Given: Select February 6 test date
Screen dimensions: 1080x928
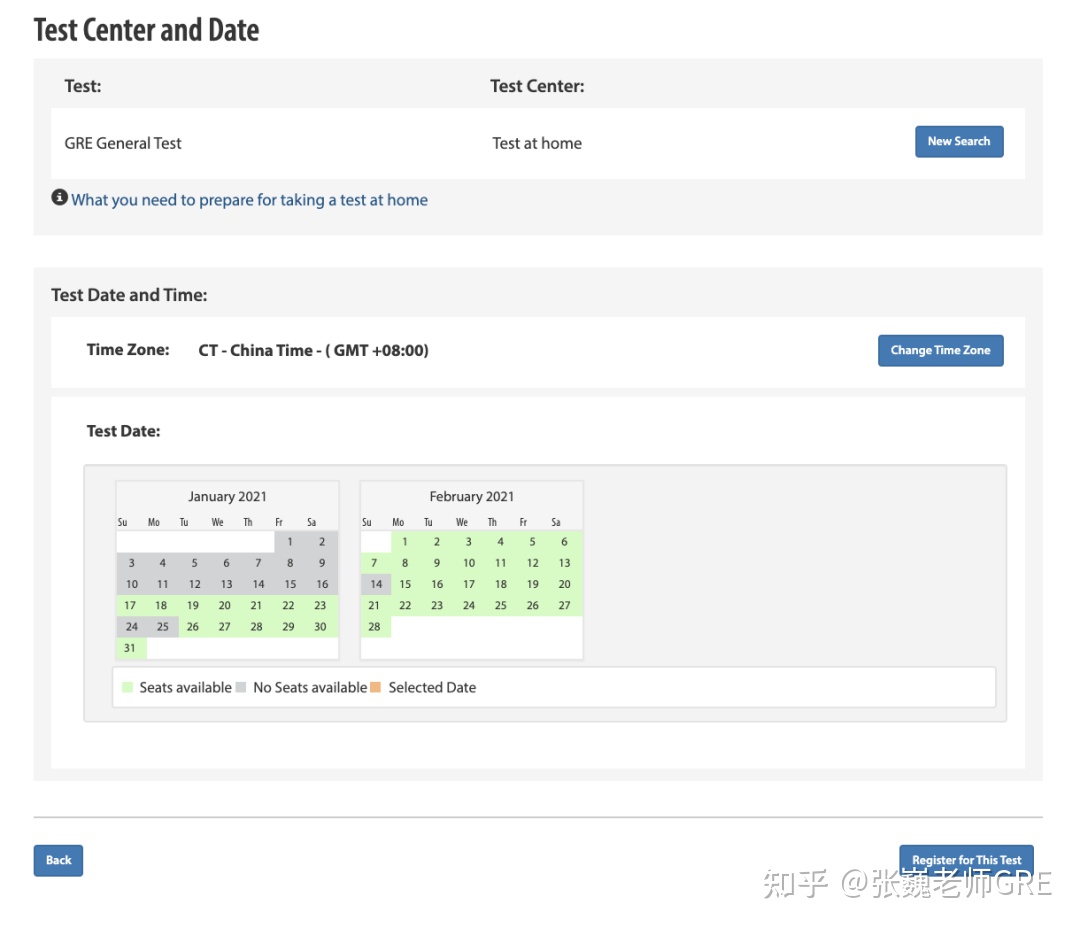Looking at the screenshot, I should pyautogui.click(x=565, y=542).
